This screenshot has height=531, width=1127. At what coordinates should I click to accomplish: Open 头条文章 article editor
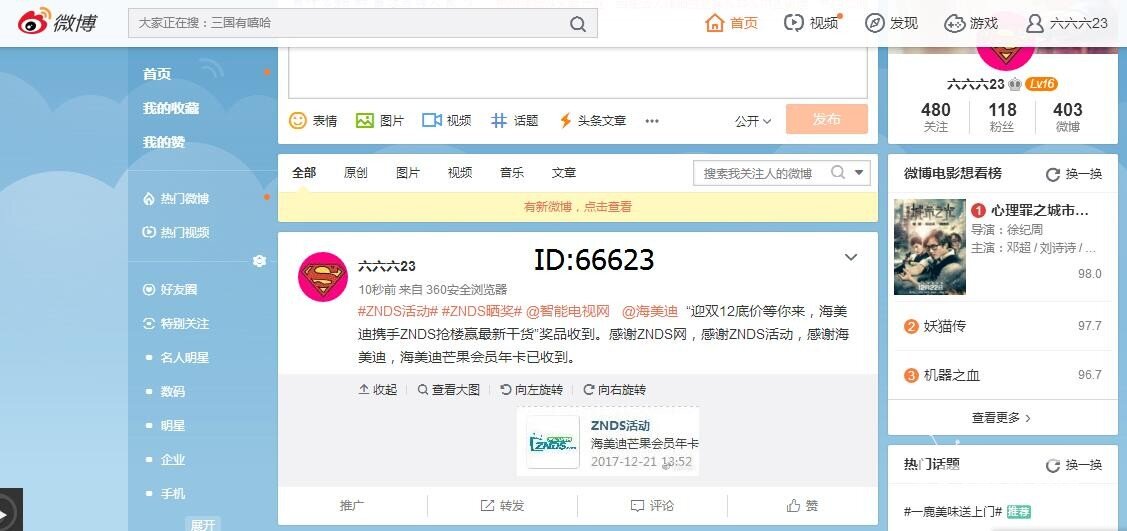[x=593, y=121]
